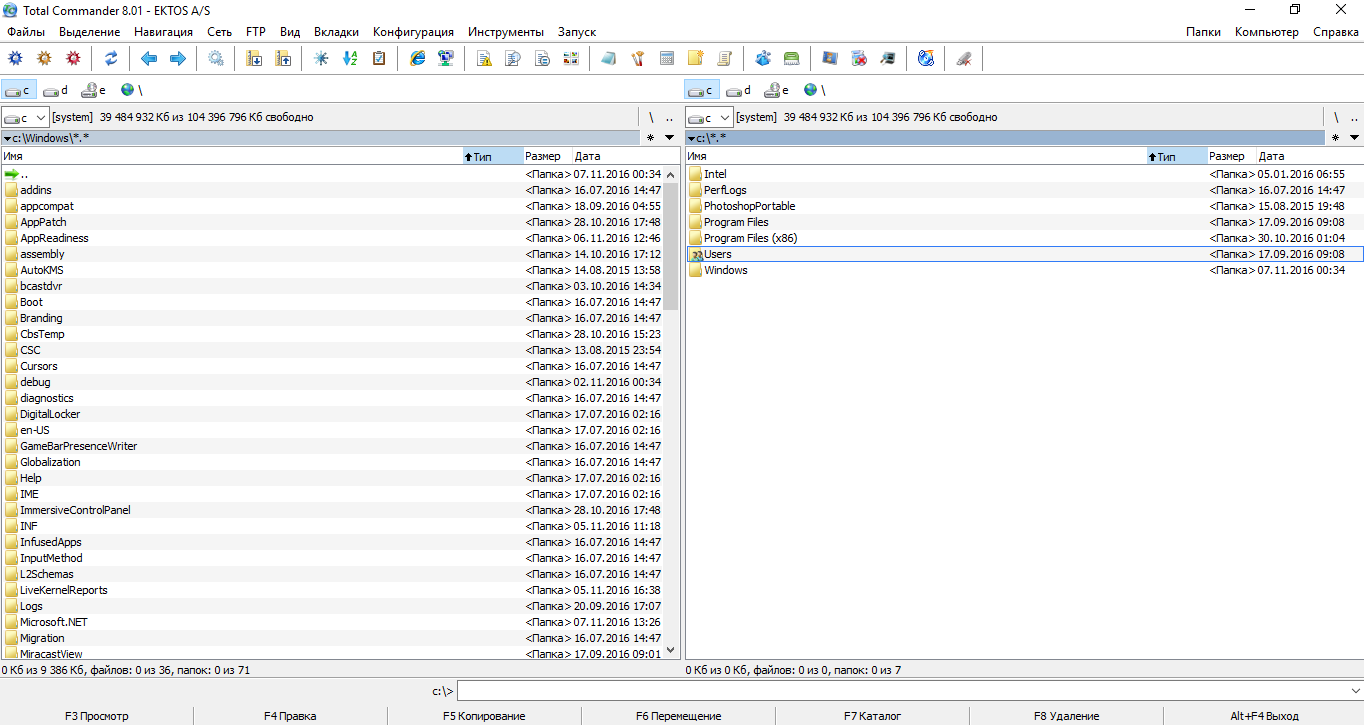The image size is (1364, 725).
Task: Open the notepad toolbar icon
Action: click(609, 59)
